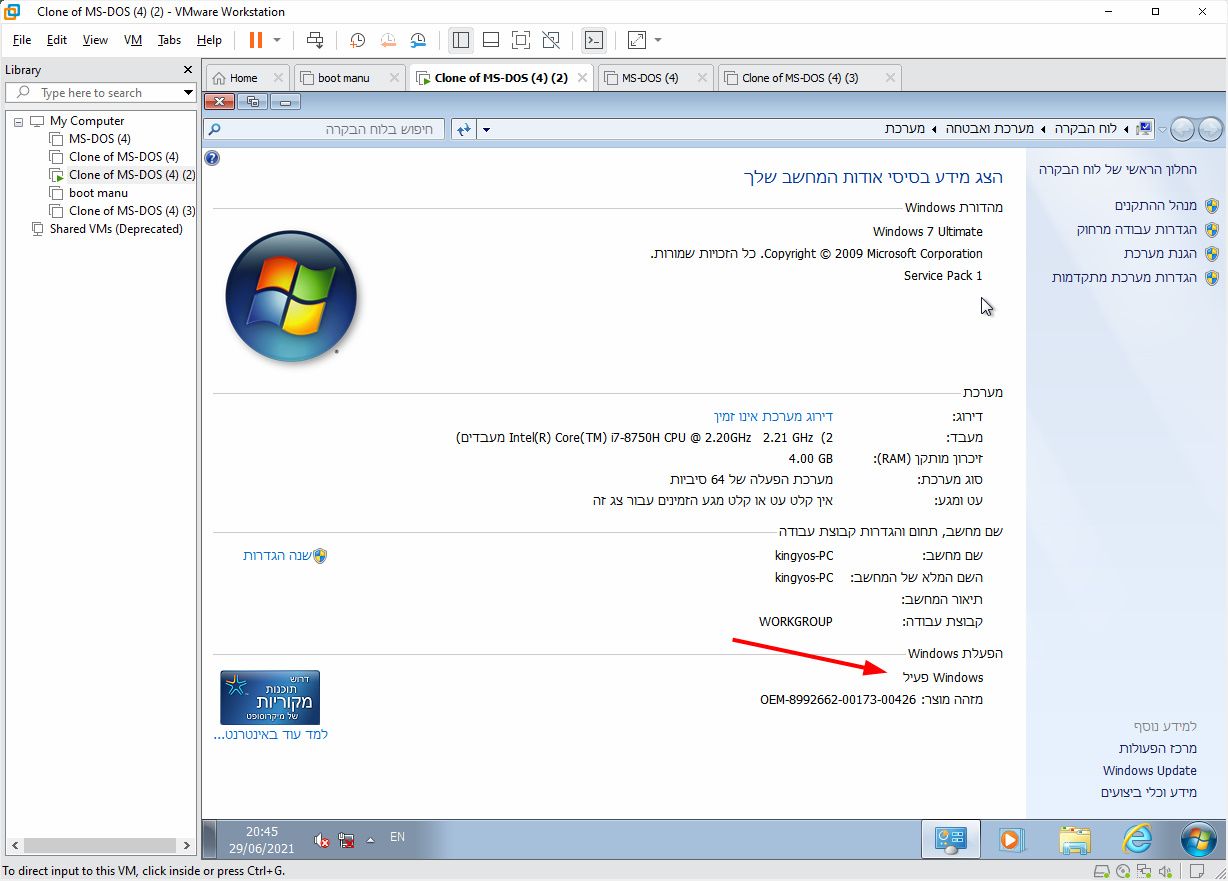
Task: Show hidden tray icons arrow
Action: 371,839
